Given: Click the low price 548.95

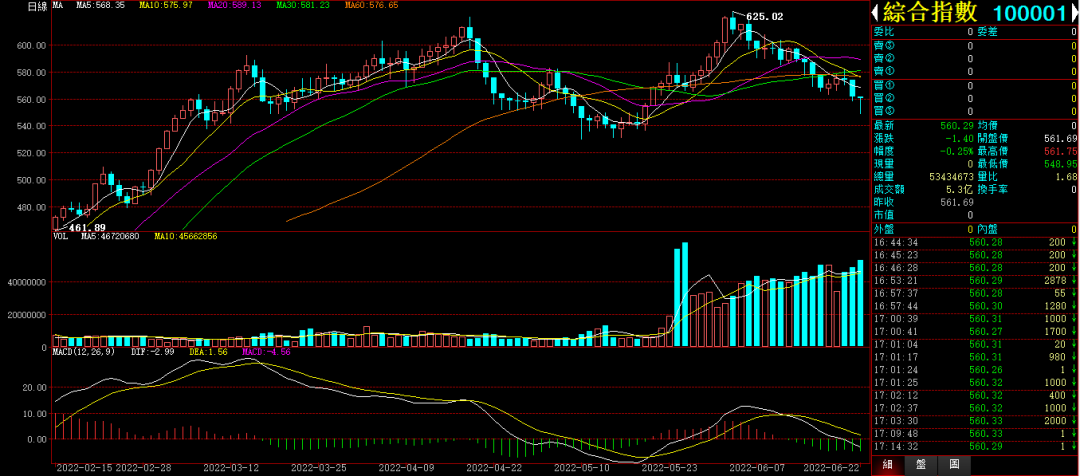Looking at the screenshot, I should (1059, 164).
